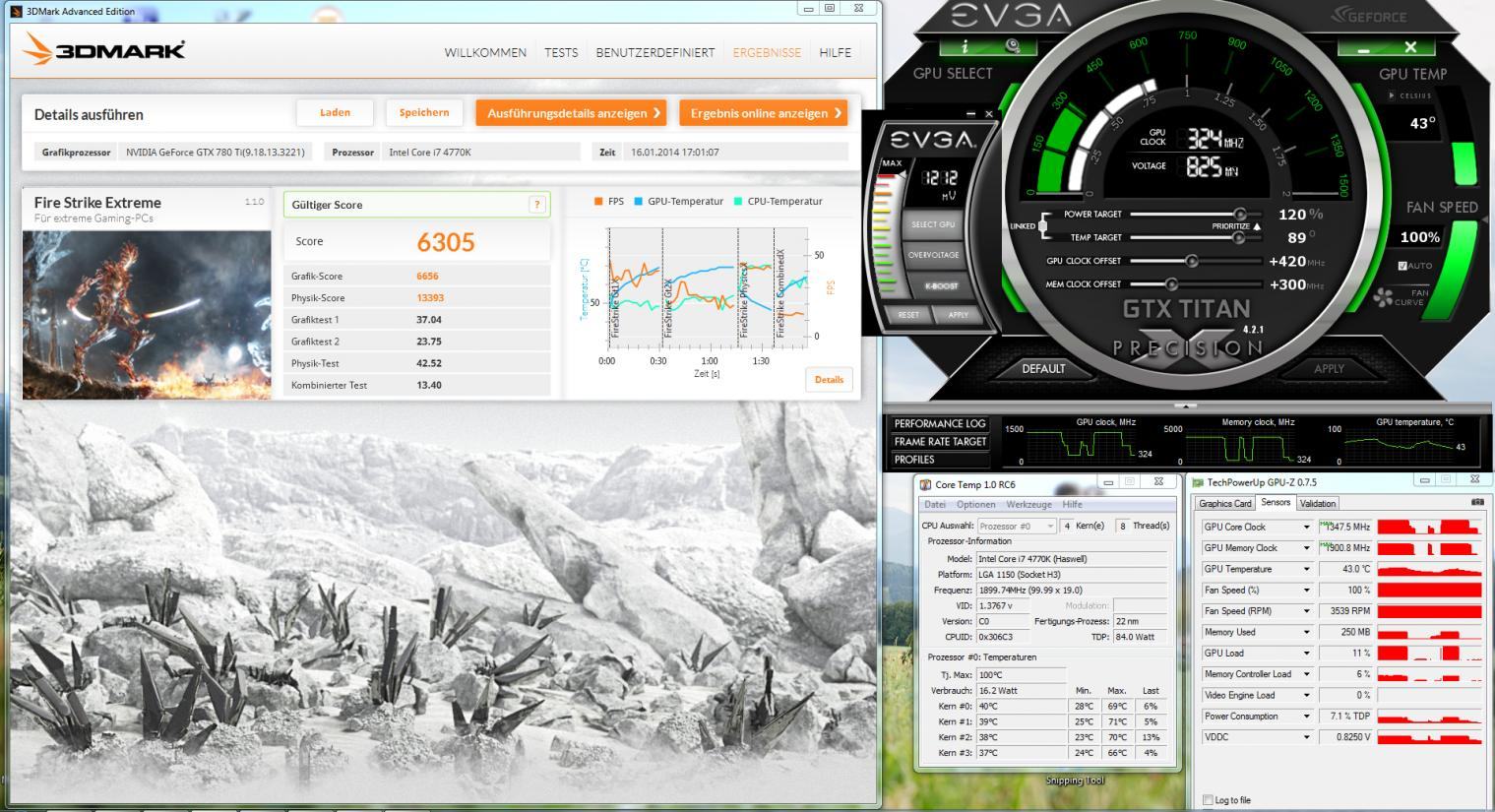This screenshot has height=812, width=1495.
Task: Click the Laden button in 3DMark
Action: [335, 113]
